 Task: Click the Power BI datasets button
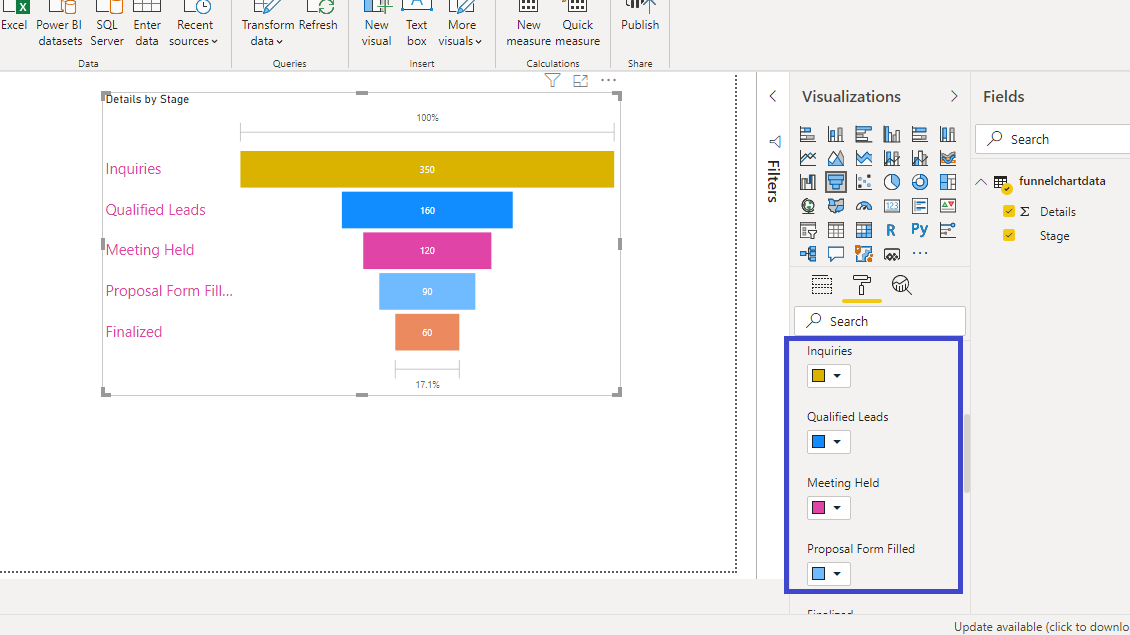60,25
